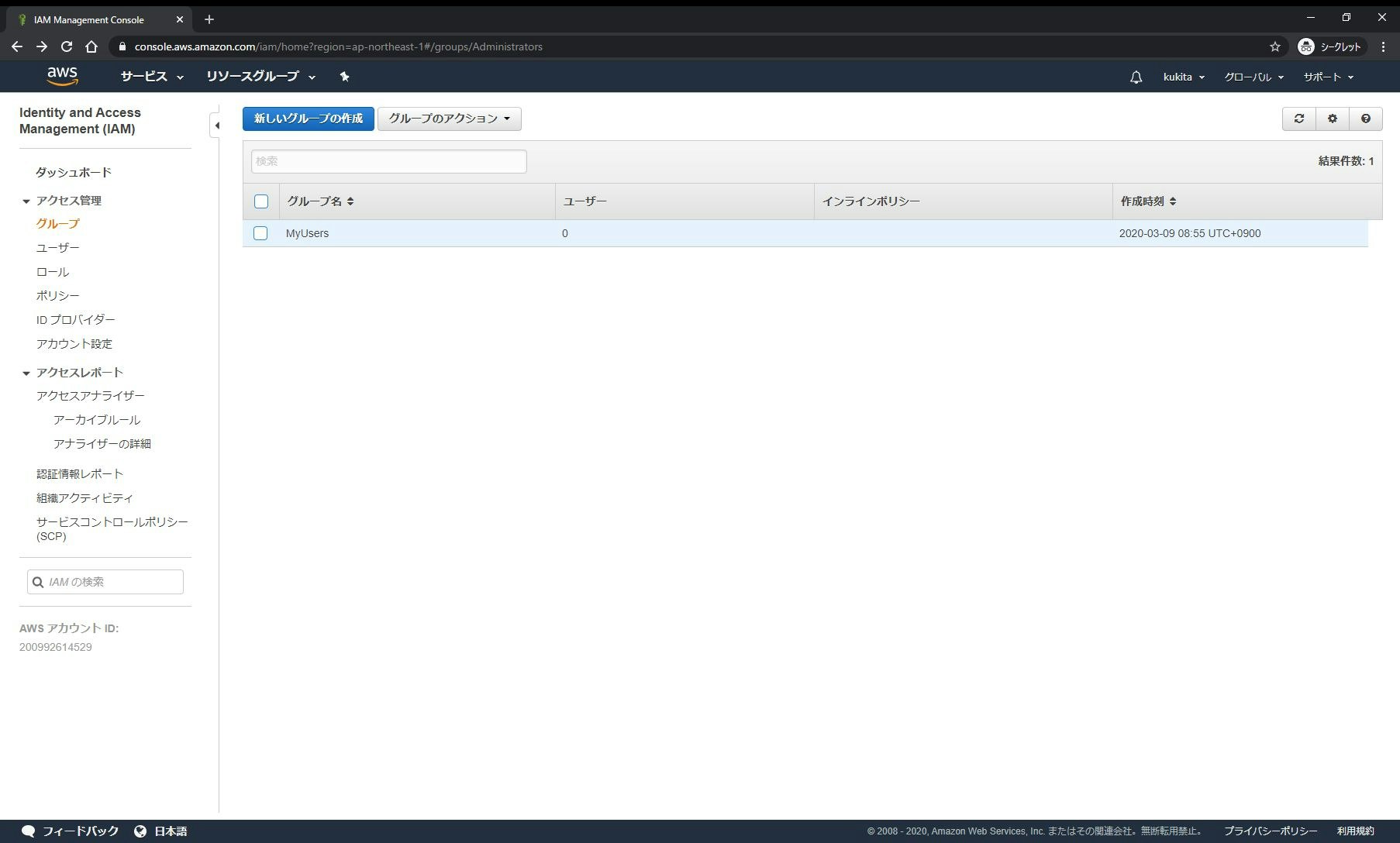Click browser forward arrow
This screenshot has height=843, width=1400.
coord(42,46)
